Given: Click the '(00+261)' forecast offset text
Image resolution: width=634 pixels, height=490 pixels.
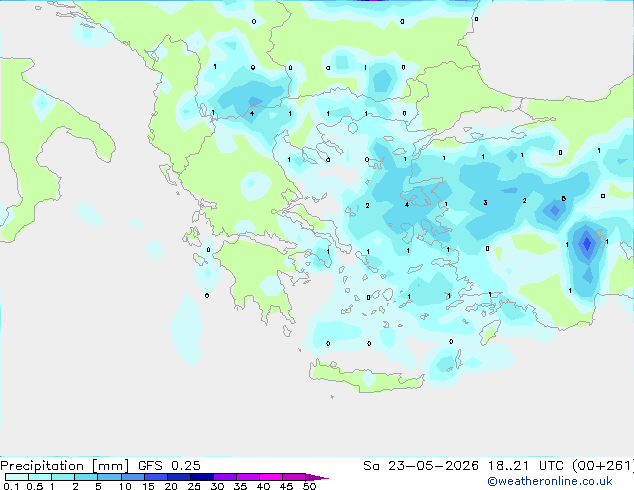Looking at the screenshot, I should (602, 466).
